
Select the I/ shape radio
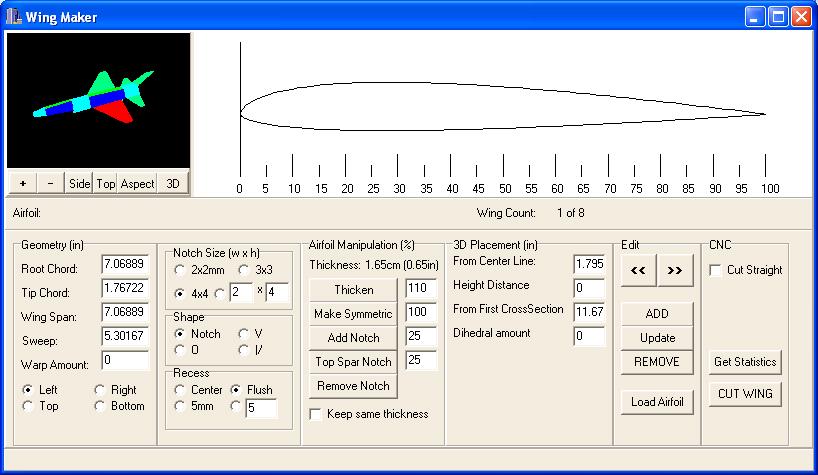[x=244, y=350]
